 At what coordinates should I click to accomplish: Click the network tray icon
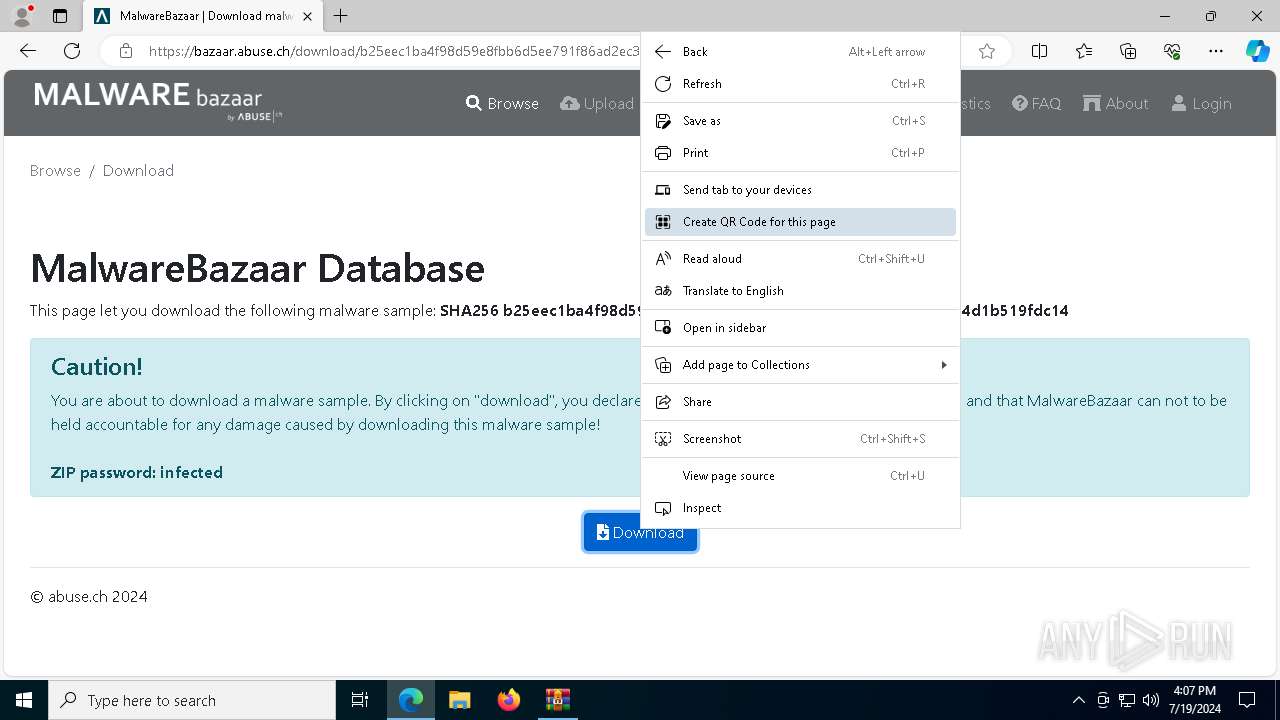[x=1127, y=700]
